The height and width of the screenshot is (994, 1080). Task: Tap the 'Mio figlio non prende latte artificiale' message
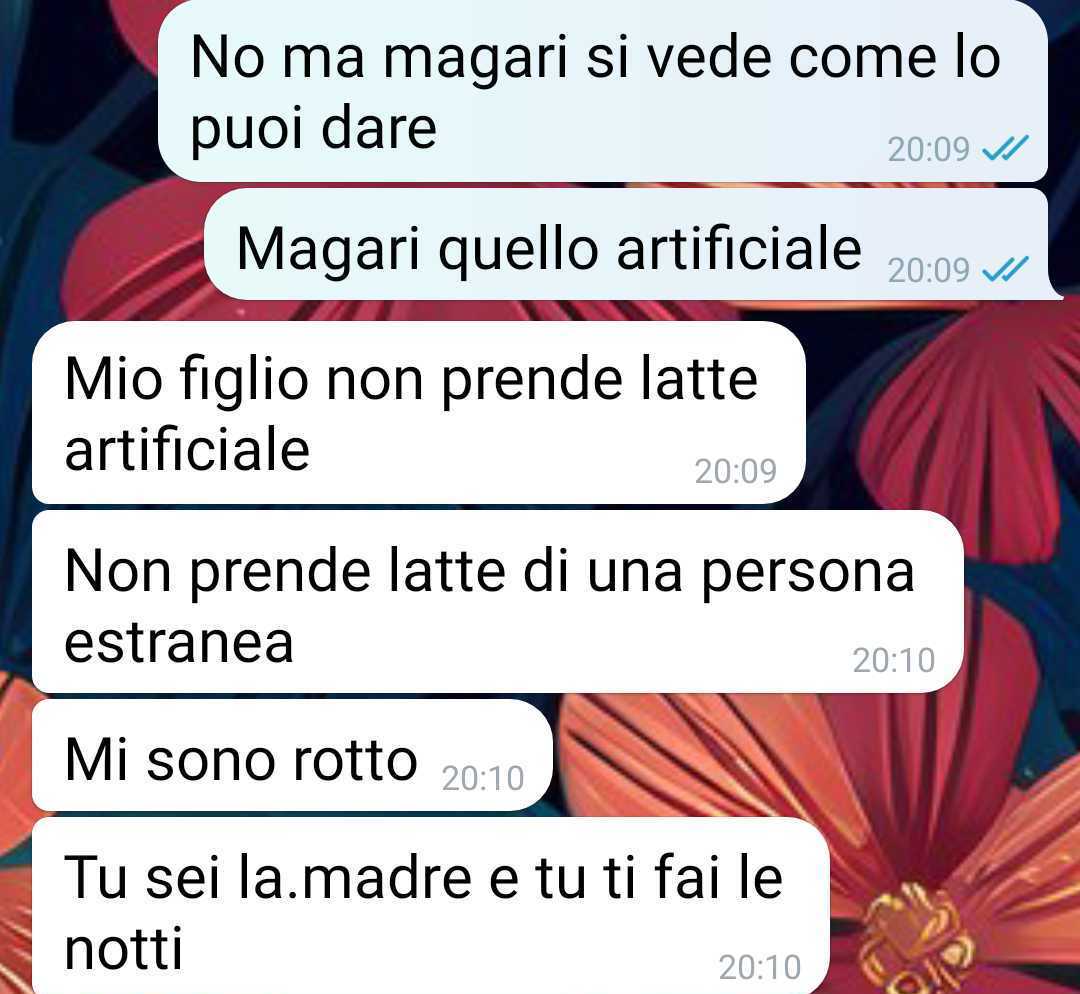[x=419, y=413]
